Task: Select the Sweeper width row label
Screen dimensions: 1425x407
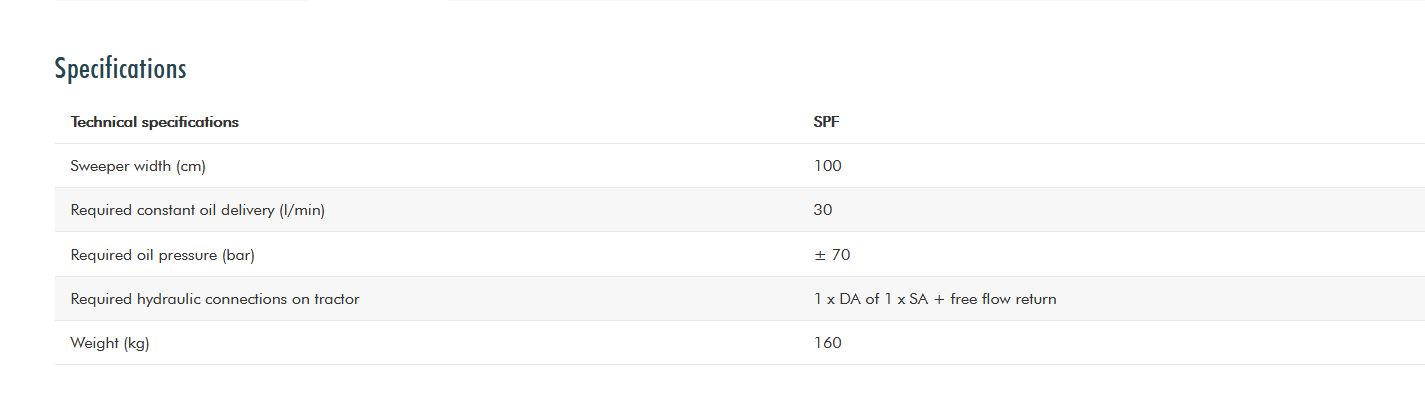Action: (137, 166)
